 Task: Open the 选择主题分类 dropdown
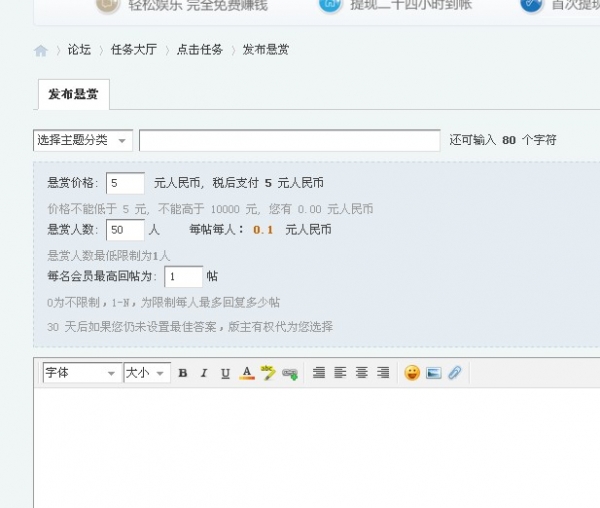click(83, 140)
